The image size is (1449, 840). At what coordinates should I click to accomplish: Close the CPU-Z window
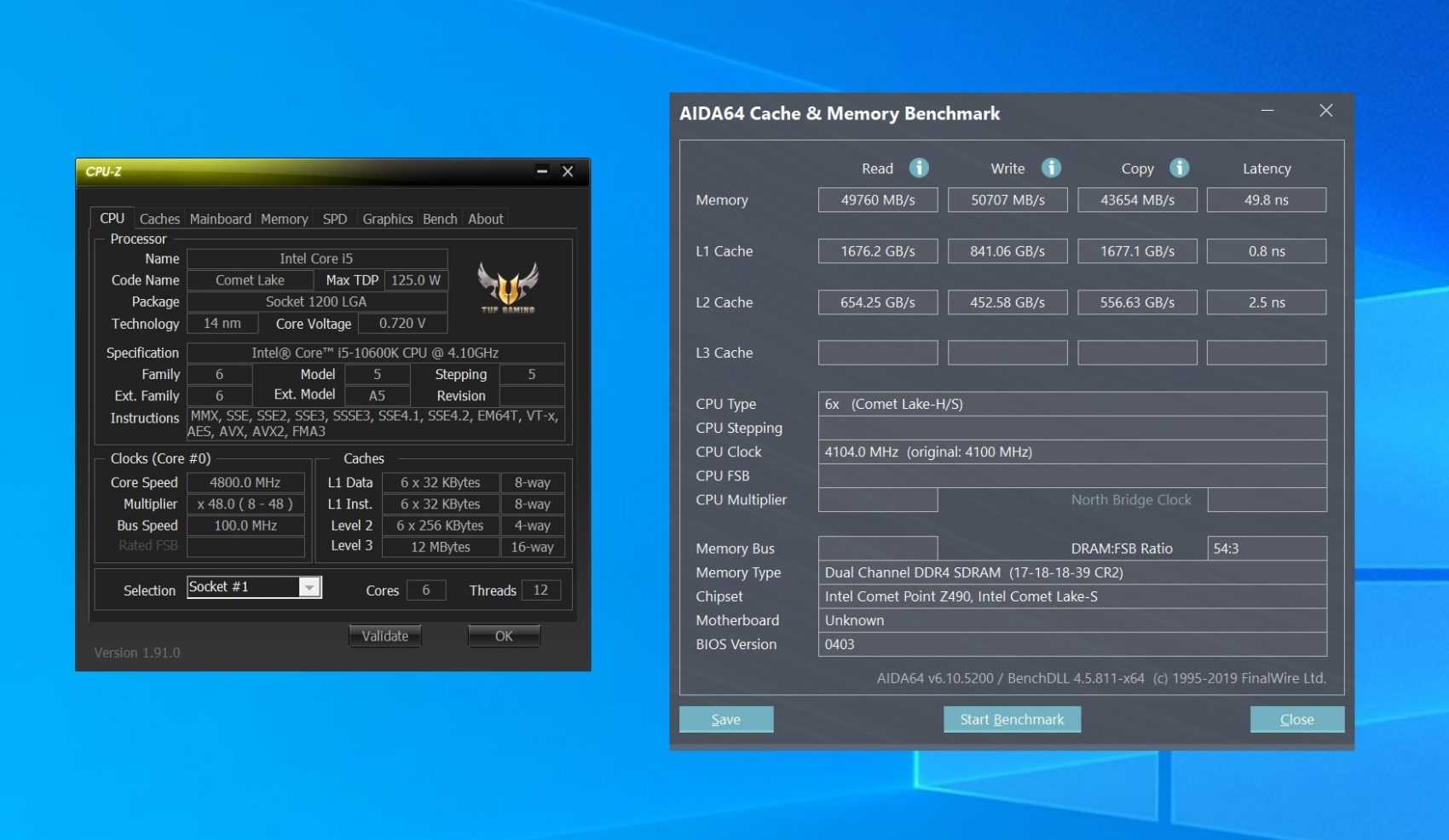(568, 171)
